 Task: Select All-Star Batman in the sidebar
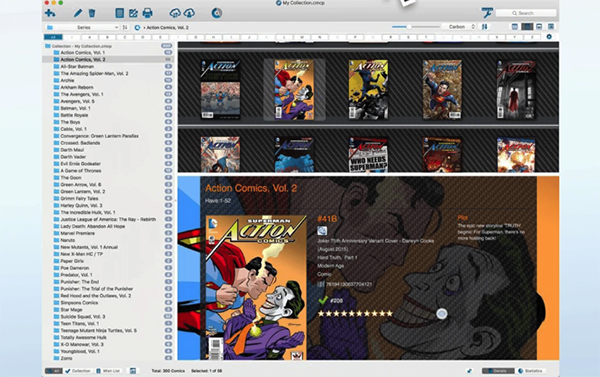pos(77,66)
